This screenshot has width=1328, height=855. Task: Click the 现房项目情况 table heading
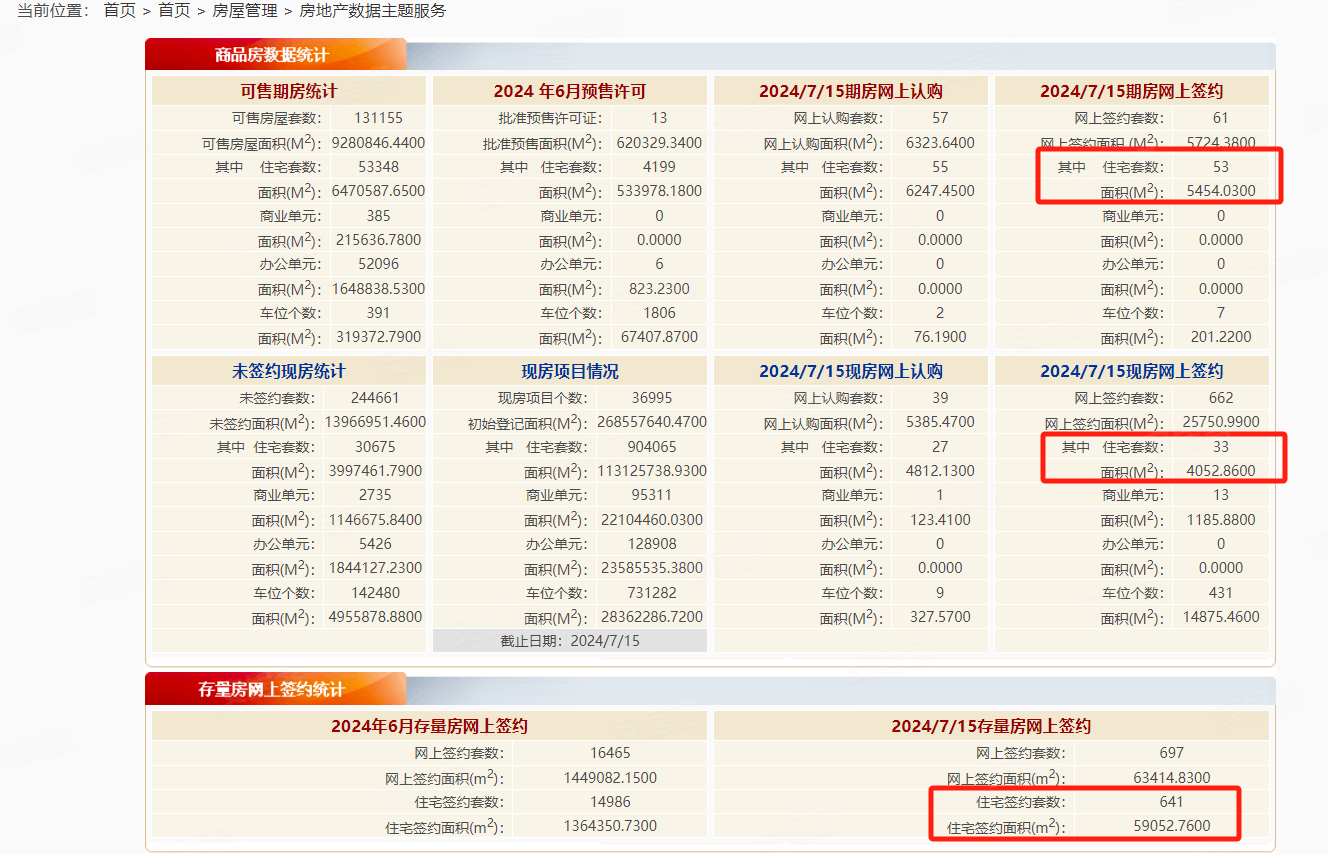coord(569,371)
